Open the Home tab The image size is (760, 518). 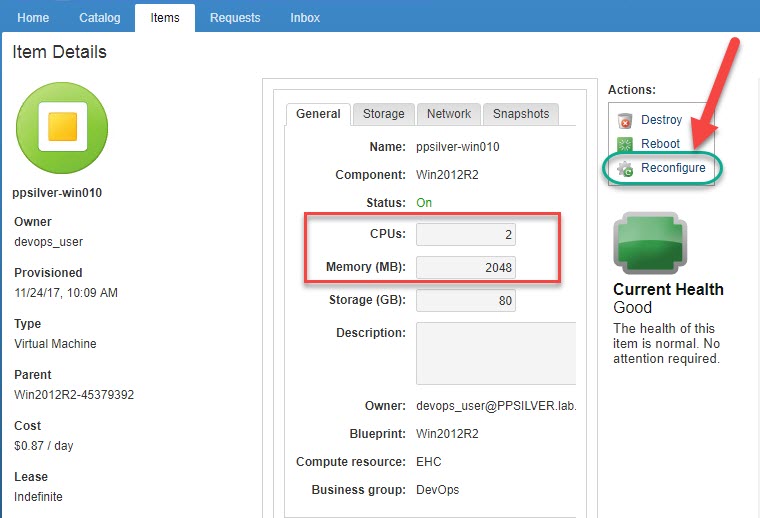coord(33,18)
